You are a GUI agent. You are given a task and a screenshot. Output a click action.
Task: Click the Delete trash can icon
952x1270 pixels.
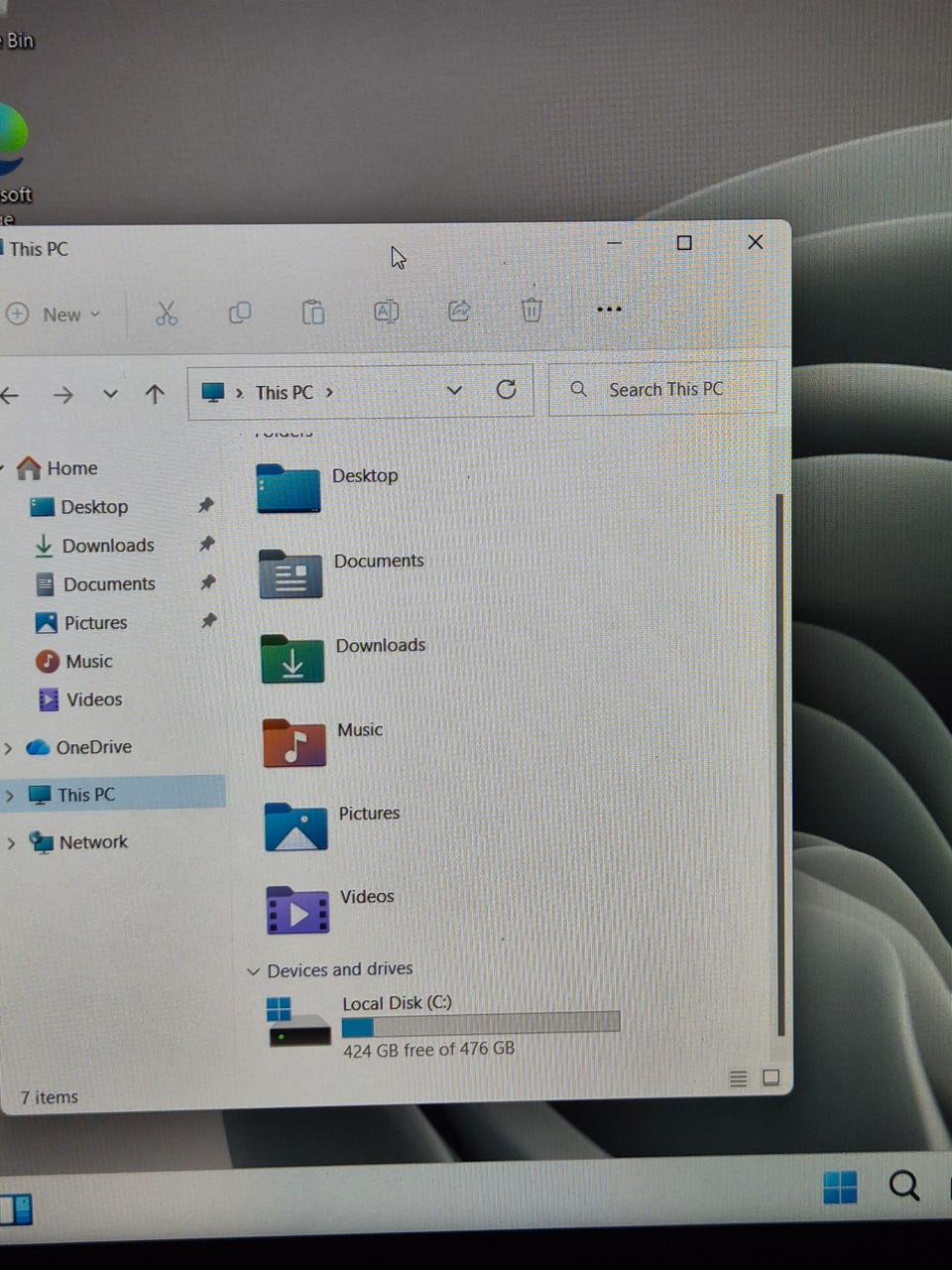(532, 310)
